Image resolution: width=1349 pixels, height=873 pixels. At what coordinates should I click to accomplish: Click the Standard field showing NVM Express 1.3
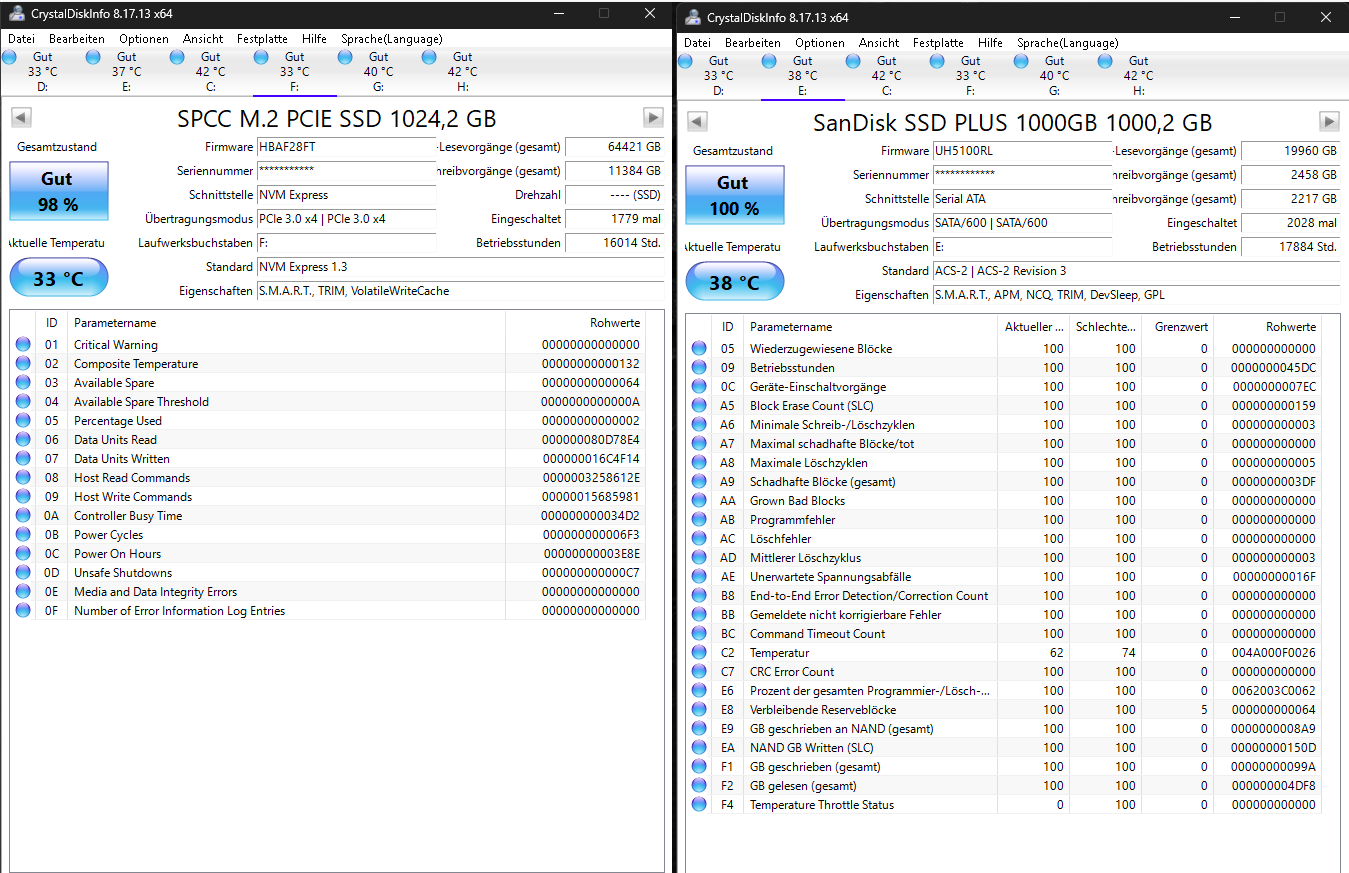[x=460, y=267]
